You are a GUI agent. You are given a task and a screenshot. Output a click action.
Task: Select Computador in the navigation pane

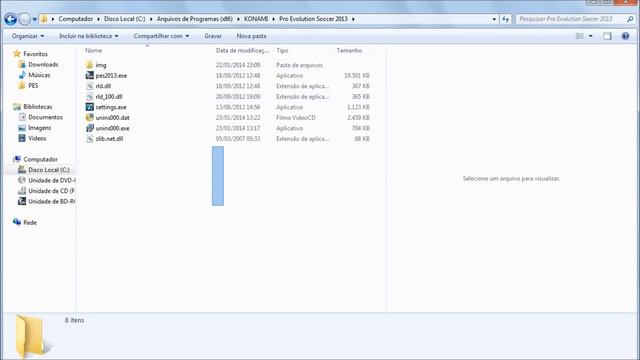[x=40, y=159]
